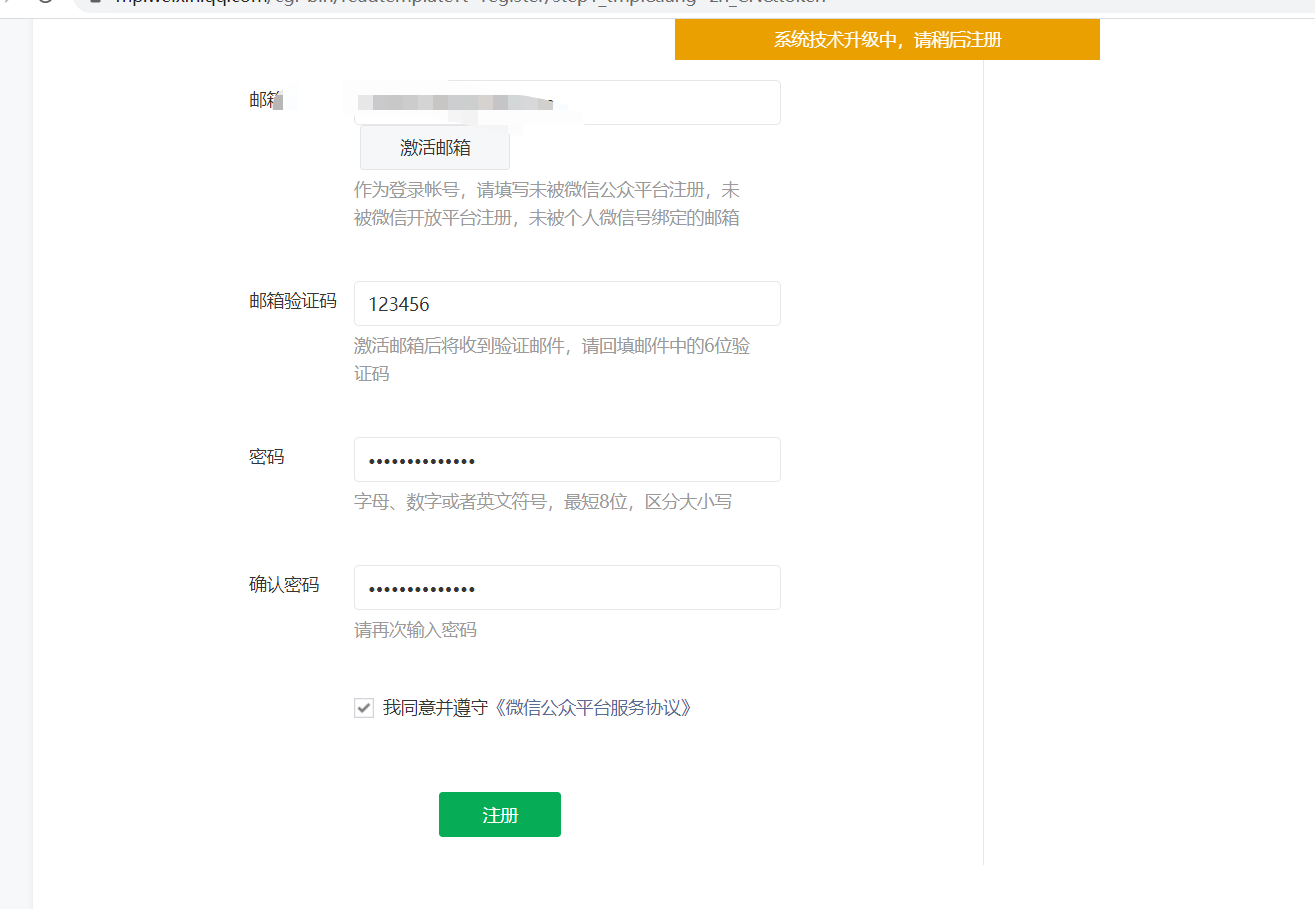1315x909 pixels.
Task: Click the browser address bar URL
Action: 470,3
